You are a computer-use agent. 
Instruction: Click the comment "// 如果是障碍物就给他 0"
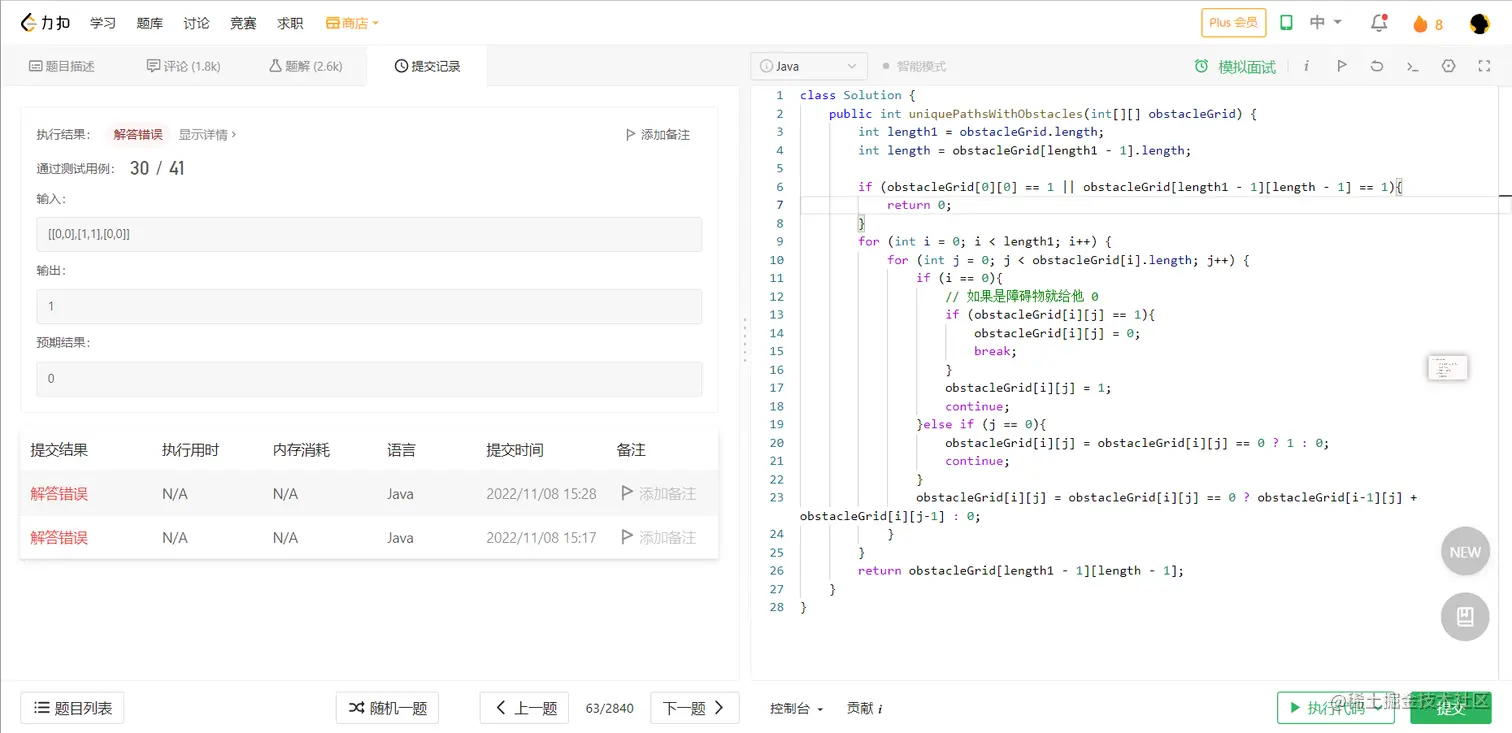click(1022, 296)
